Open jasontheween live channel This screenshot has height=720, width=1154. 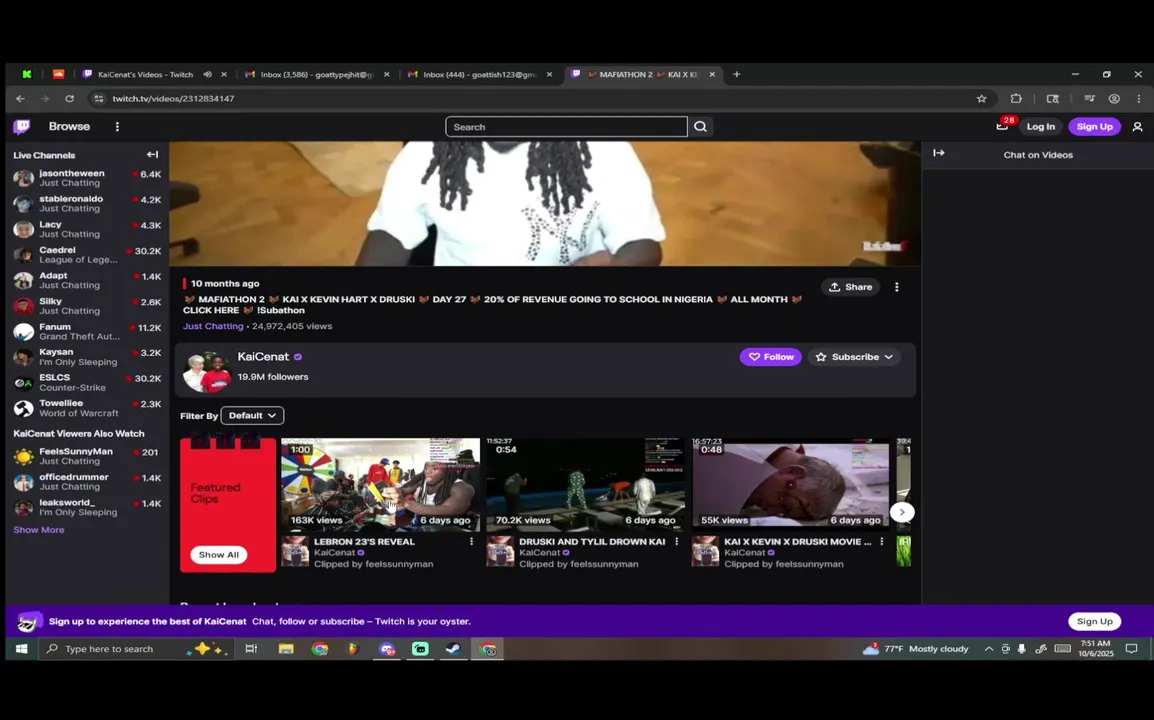pyautogui.click(x=87, y=177)
